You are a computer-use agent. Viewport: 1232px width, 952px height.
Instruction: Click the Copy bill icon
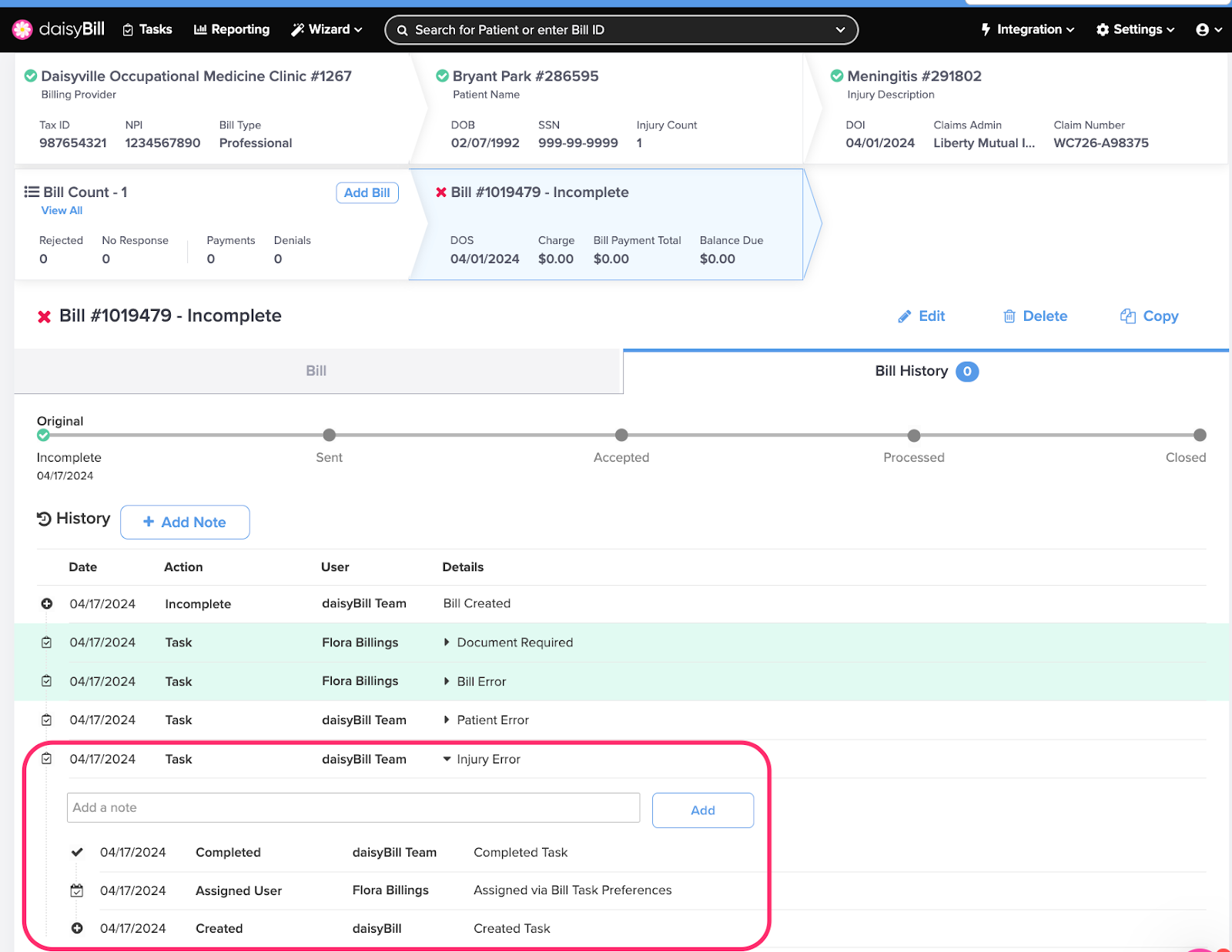[1127, 316]
